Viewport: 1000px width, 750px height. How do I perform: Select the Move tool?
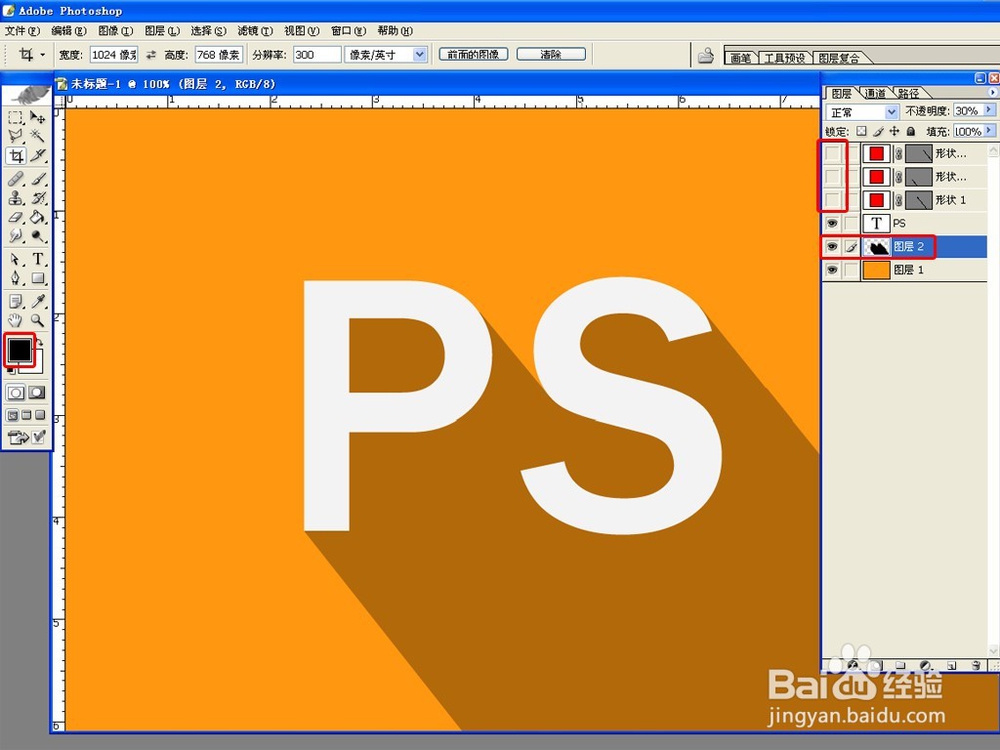38,118
